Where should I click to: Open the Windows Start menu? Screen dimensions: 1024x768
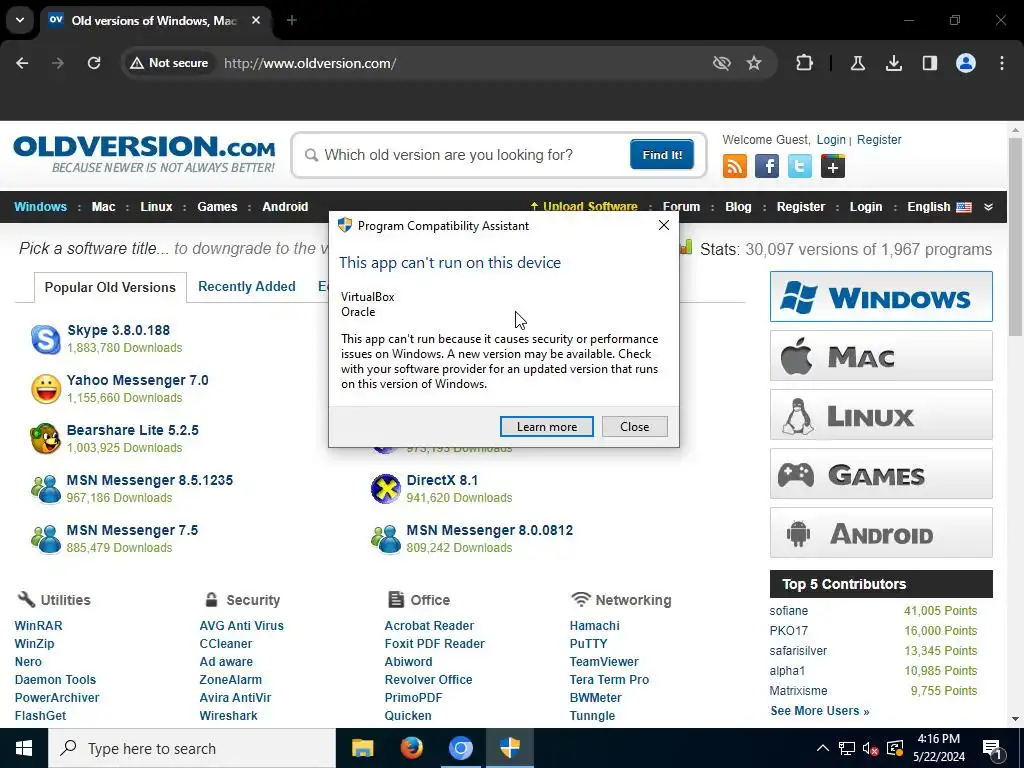24,748
